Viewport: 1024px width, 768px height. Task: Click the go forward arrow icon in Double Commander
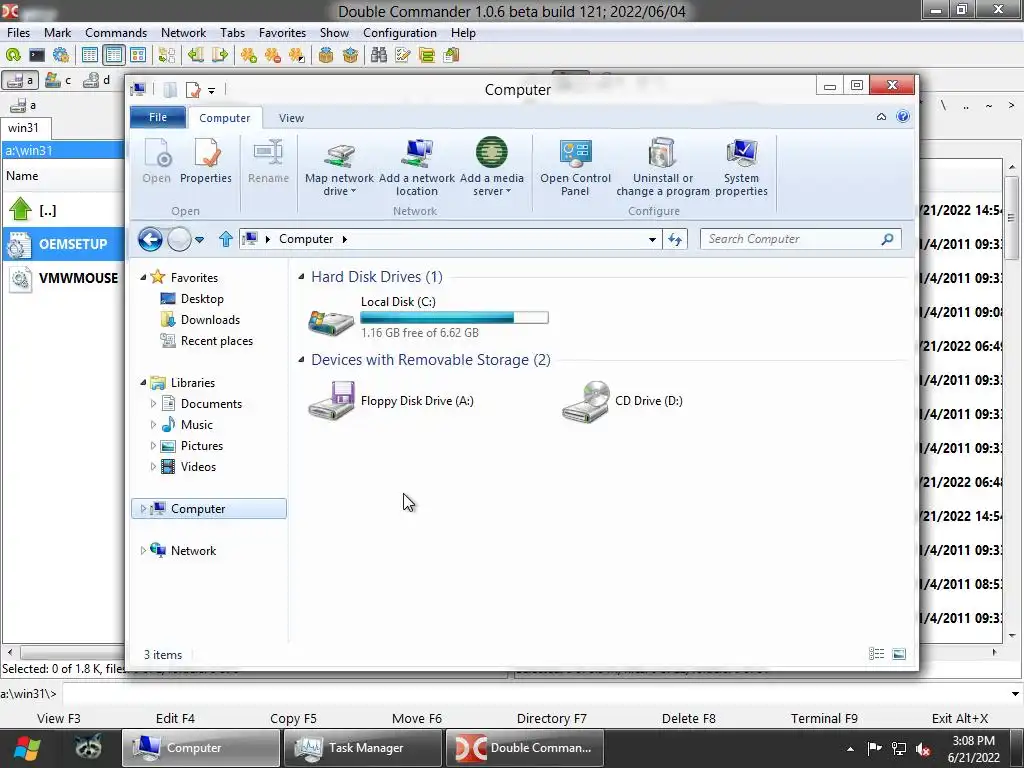[220, 55]
